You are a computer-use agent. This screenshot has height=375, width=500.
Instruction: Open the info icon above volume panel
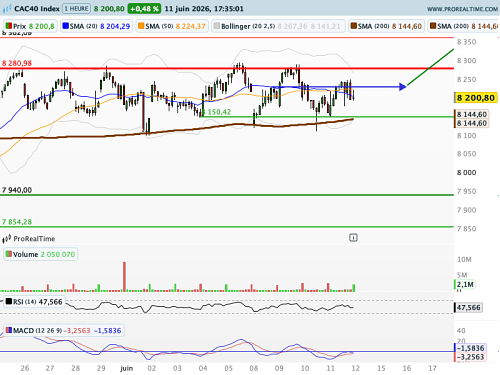pos(353,238)
